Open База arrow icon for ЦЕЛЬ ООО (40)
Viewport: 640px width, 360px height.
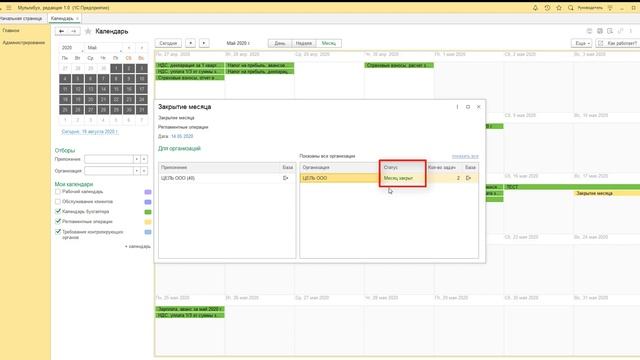pyautogui.click(x=286, y=178)
